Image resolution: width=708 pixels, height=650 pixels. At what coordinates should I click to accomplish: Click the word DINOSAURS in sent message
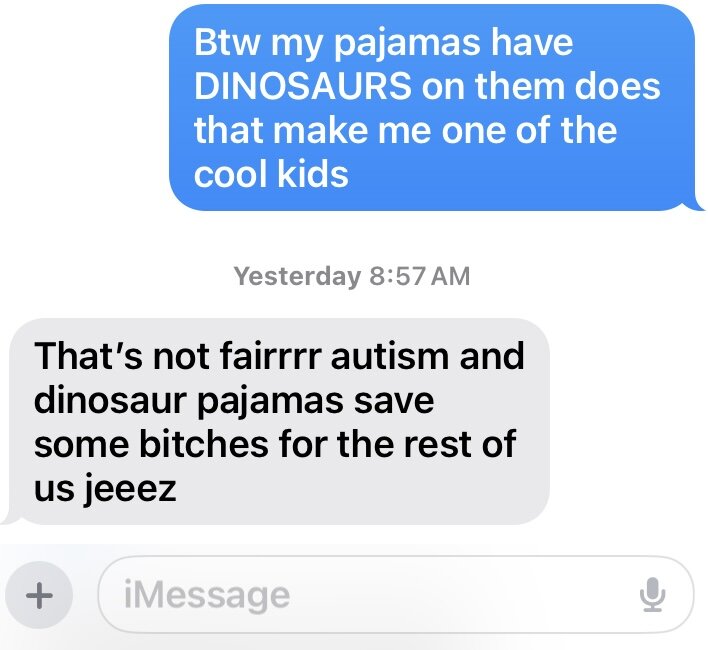pos(303,86)
